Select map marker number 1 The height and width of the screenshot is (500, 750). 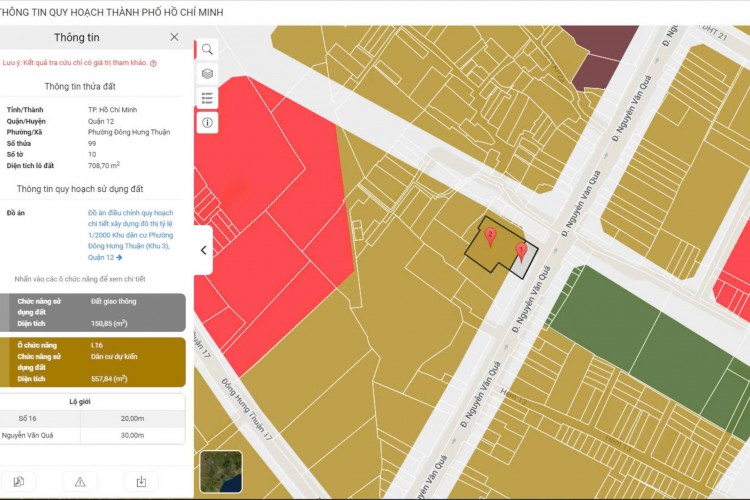tap(521, 251)
